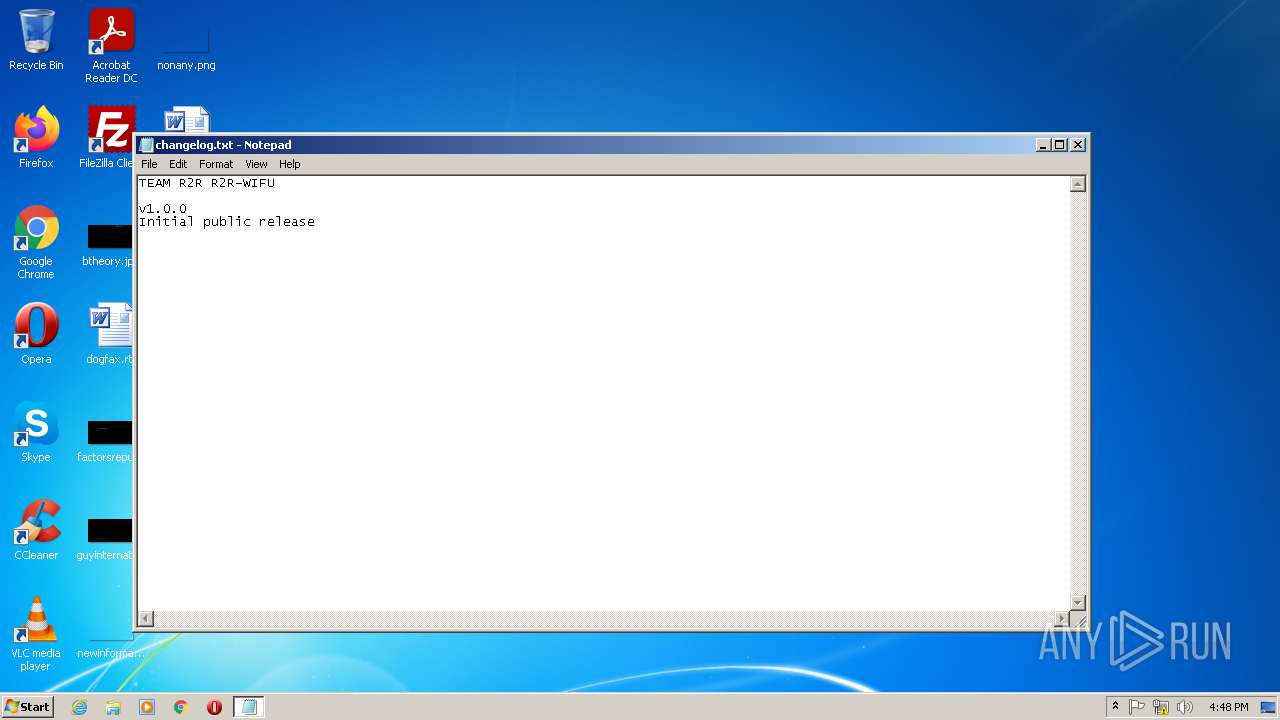Click the taskbar clock showing 4:48 PM
The height and width of the screenshot is (720, 1280).
[x=1228, y=707]
